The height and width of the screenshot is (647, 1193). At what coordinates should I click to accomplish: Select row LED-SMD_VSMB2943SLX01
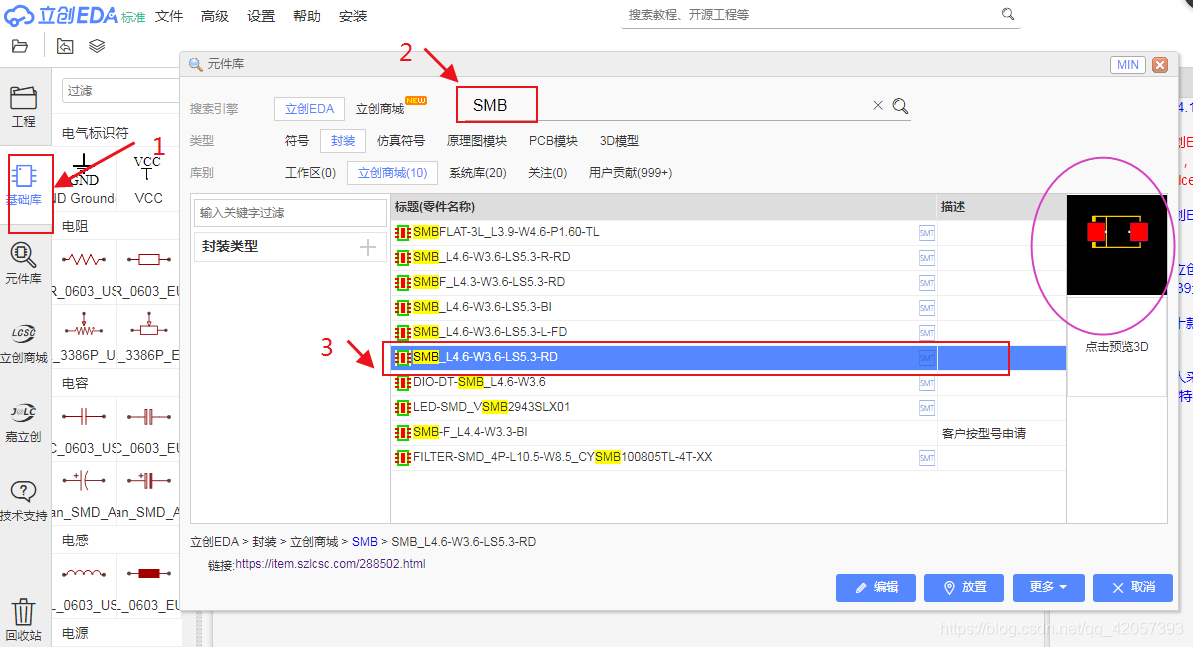point(728,407)
